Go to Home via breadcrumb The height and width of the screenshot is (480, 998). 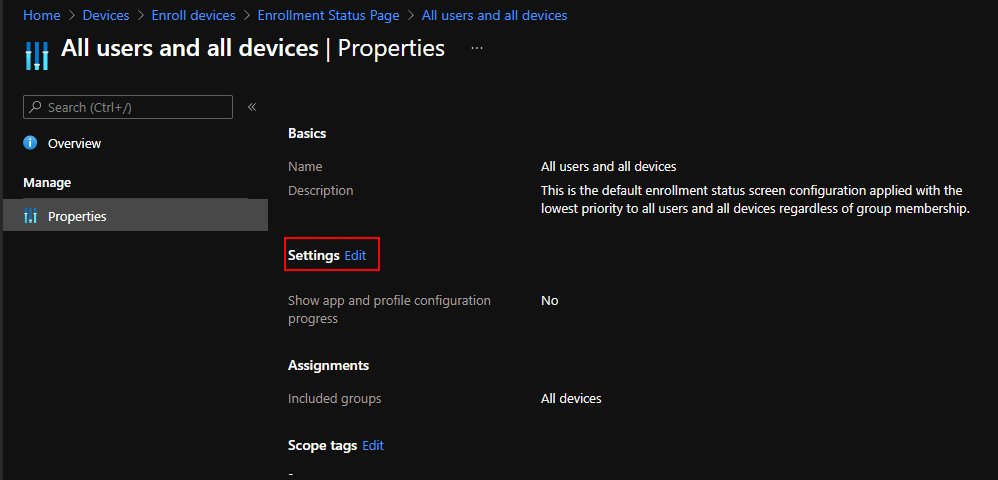point(41,16)
